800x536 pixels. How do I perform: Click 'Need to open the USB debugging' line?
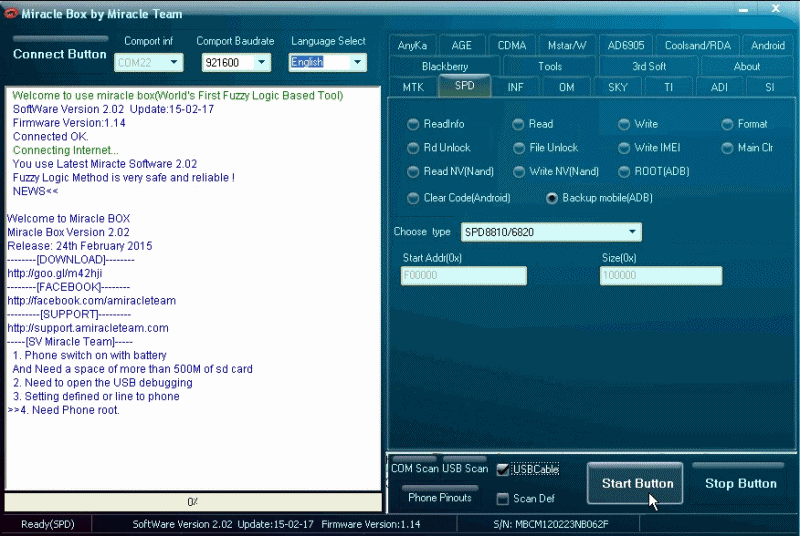pos(109,382)
